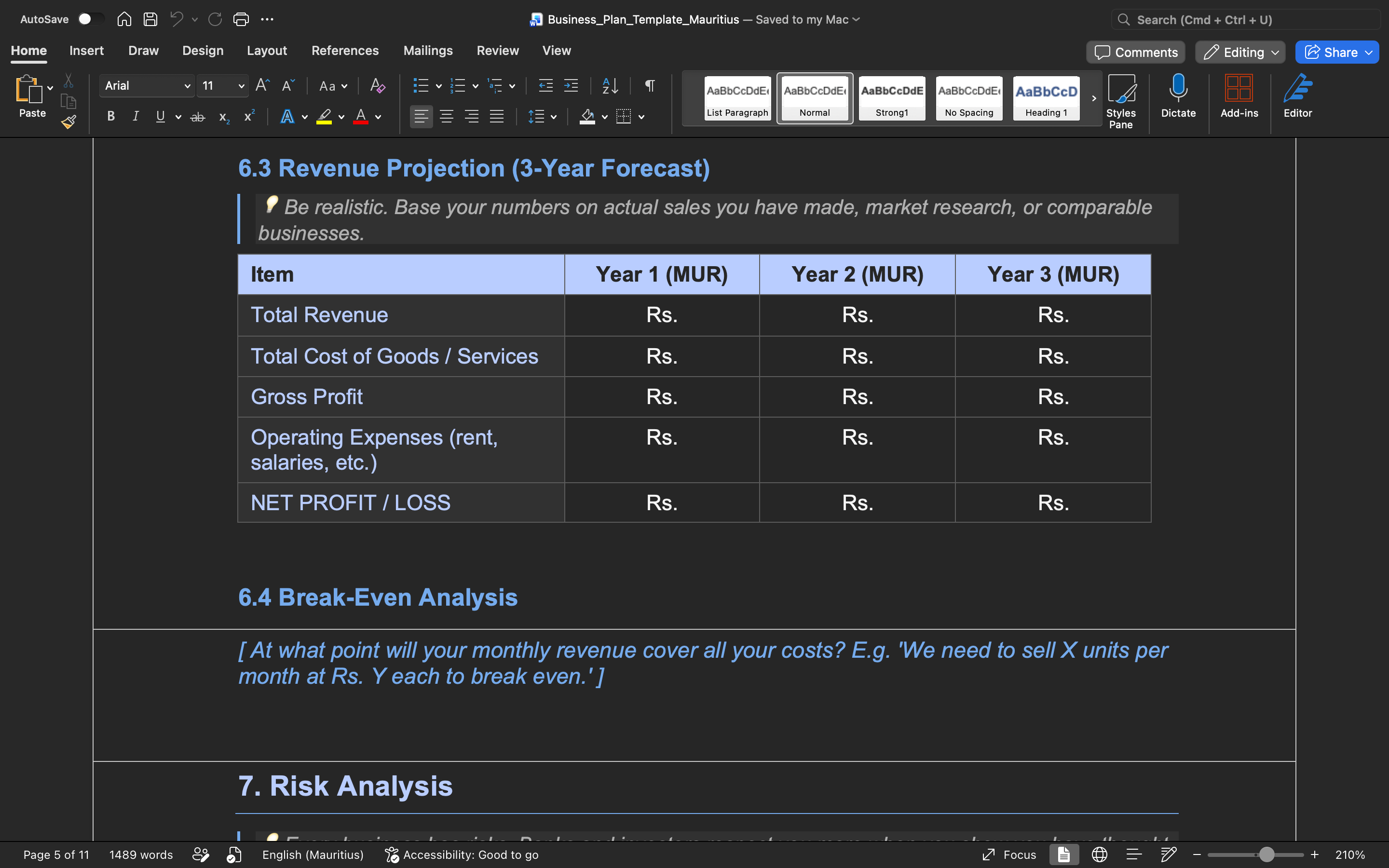Open the Change Case Aa dropdown
This screenshot has width=1389, height=868.
point(333,85)
